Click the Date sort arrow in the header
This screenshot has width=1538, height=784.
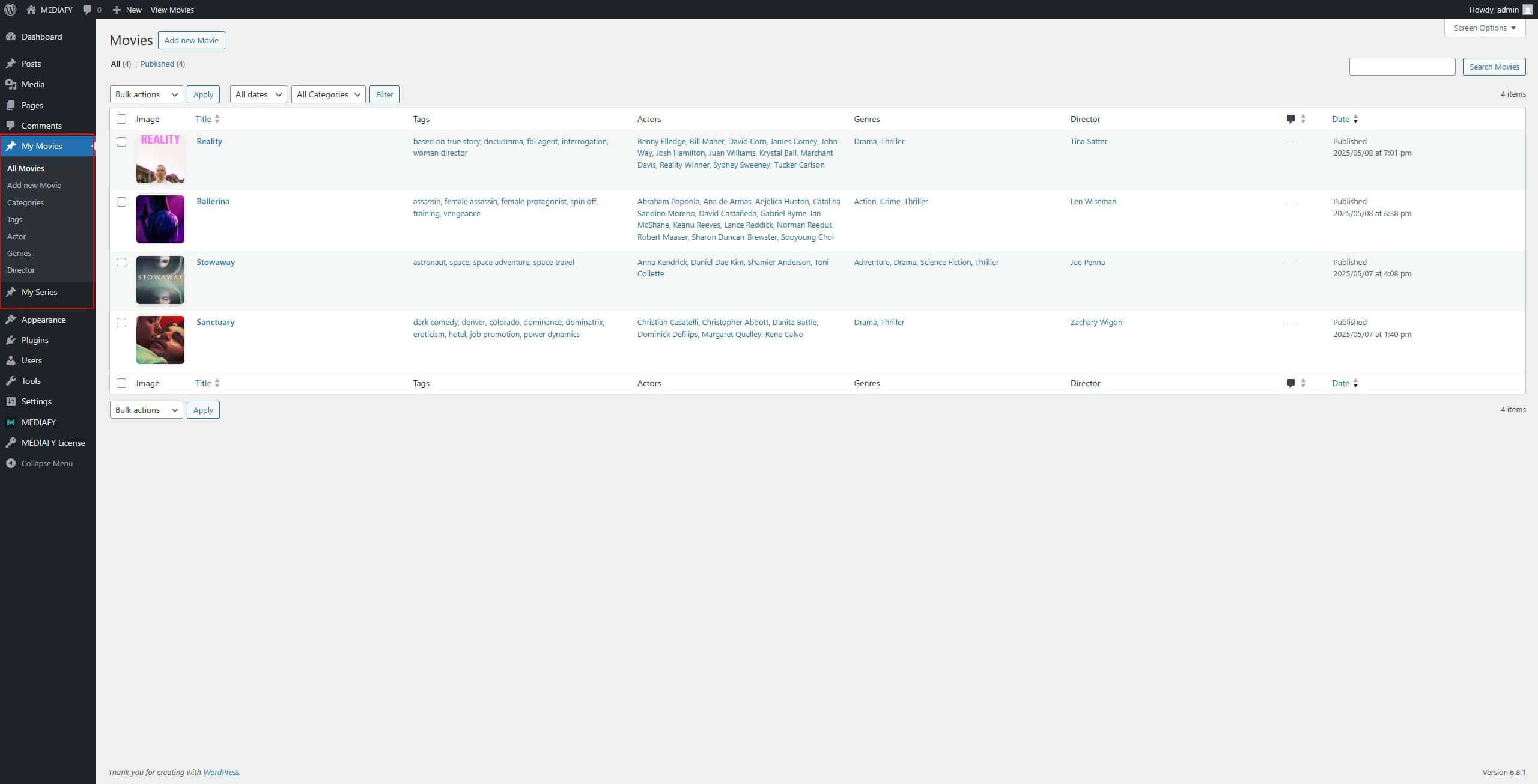pyautogui.click(x=1355, y=119)
